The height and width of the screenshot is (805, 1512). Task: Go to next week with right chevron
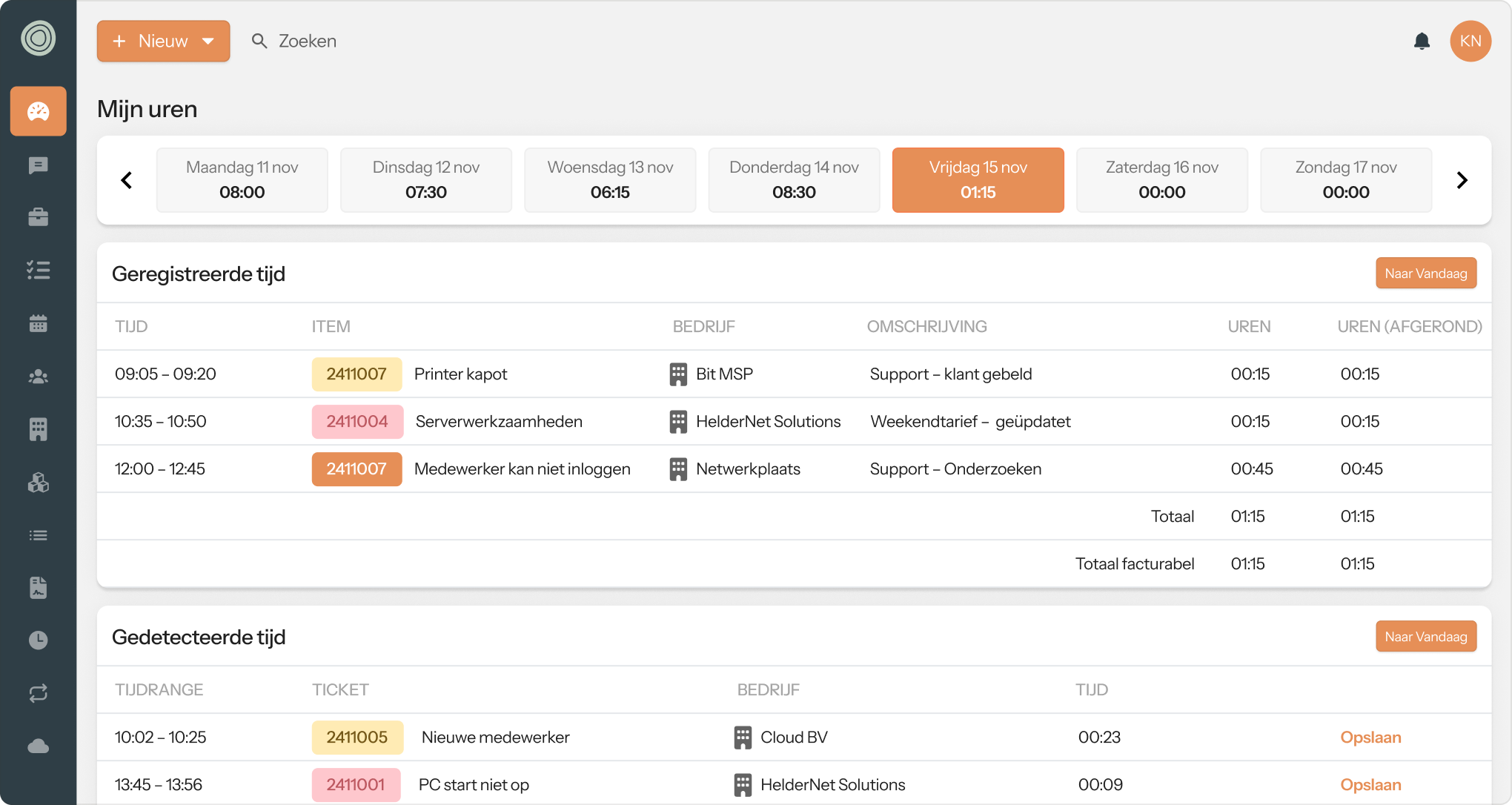point(1462,180)
